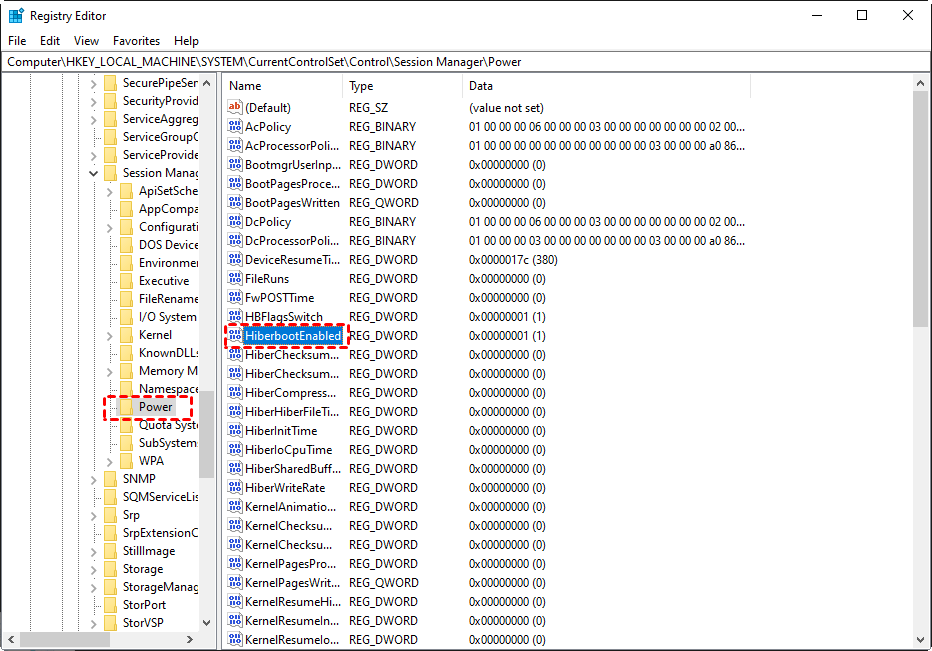Expand the Srp key arrow
The height and width of the screenshot is (651, 932).
coord(93,515)
